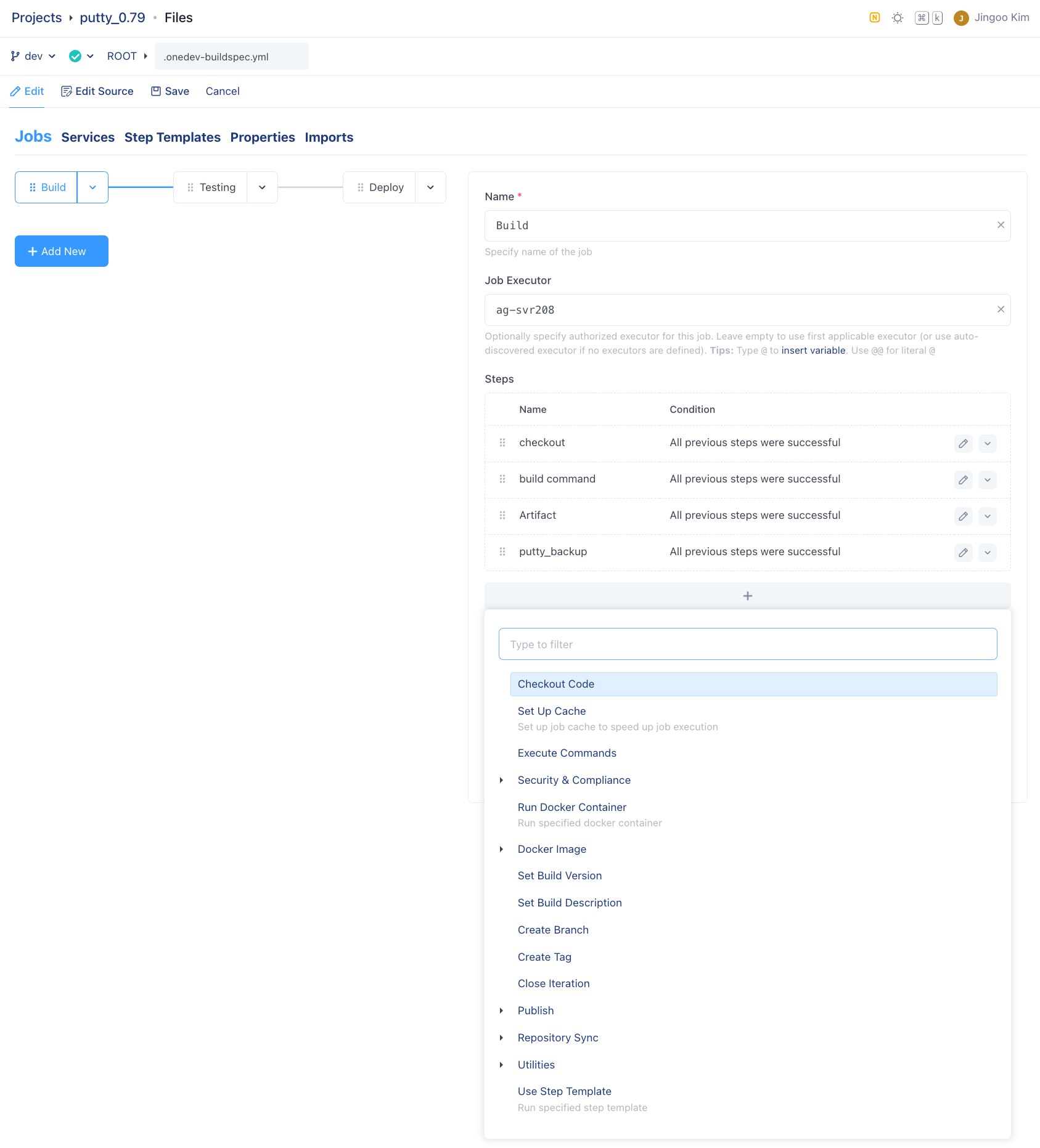Click the Save button

(170, 91)
